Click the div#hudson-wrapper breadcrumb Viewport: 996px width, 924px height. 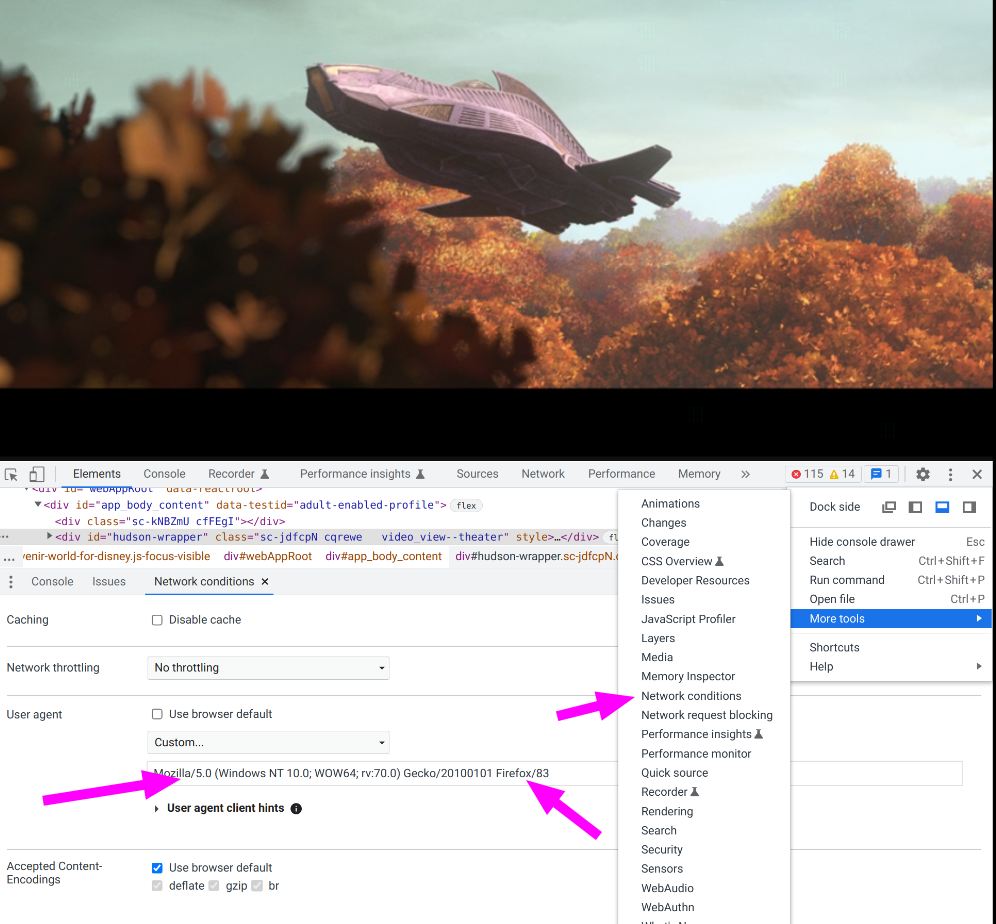click(x=536, y=556)
